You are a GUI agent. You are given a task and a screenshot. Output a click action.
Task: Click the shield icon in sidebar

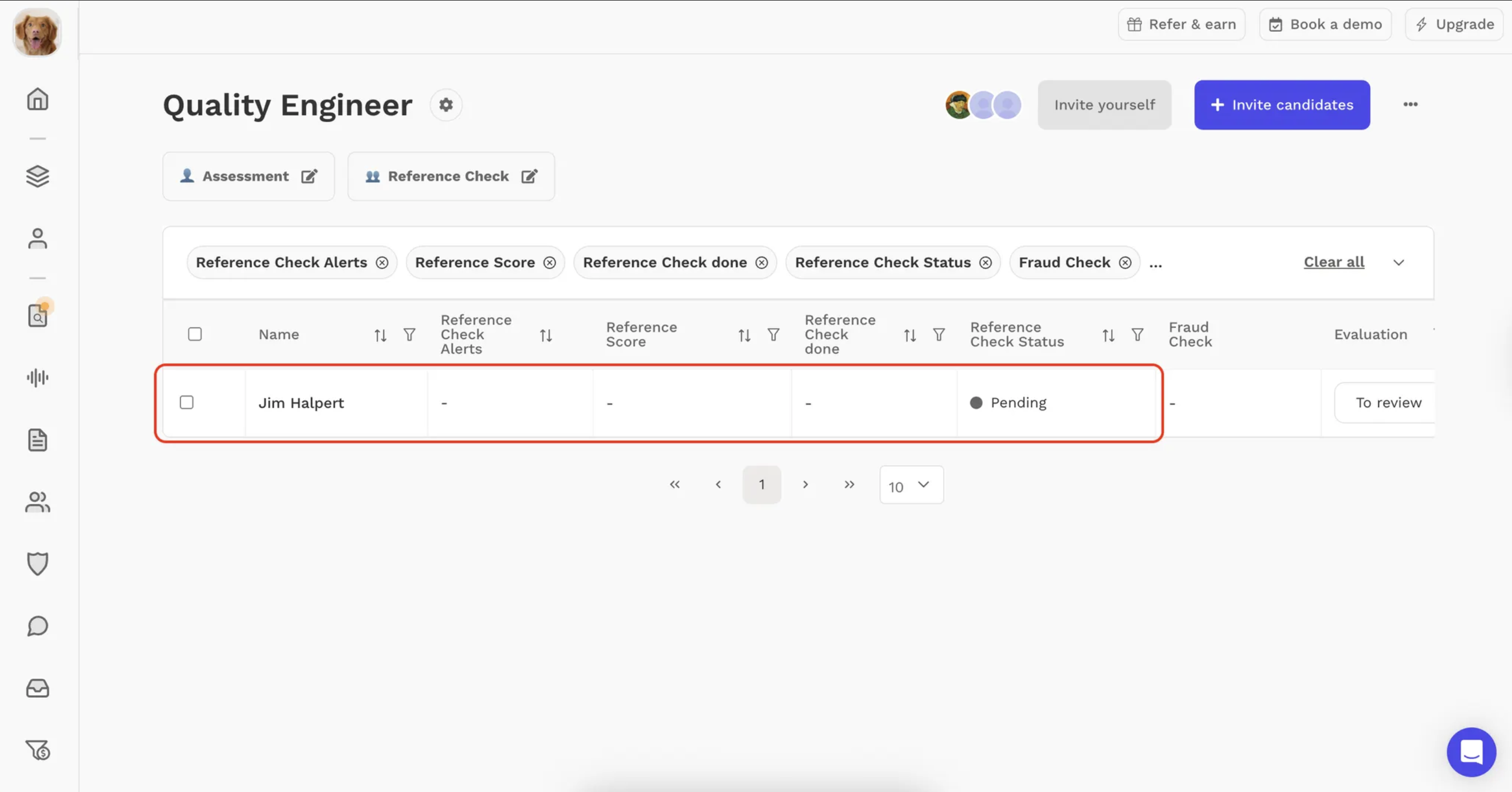38,564
